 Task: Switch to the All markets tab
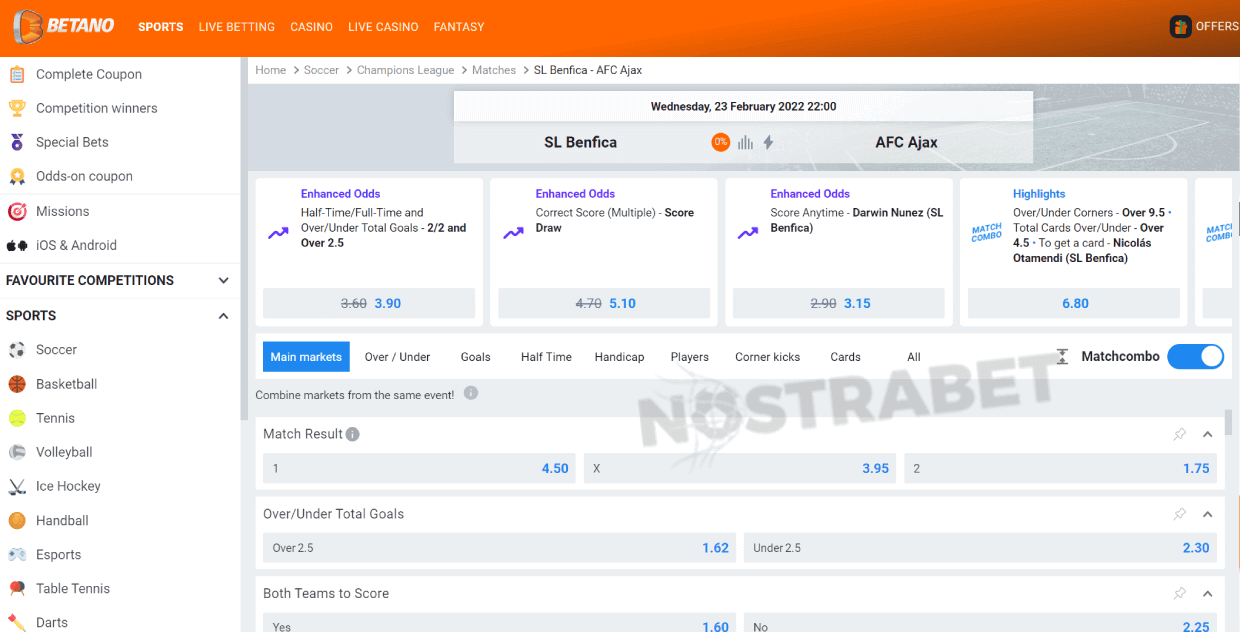(x=913, y=357)
